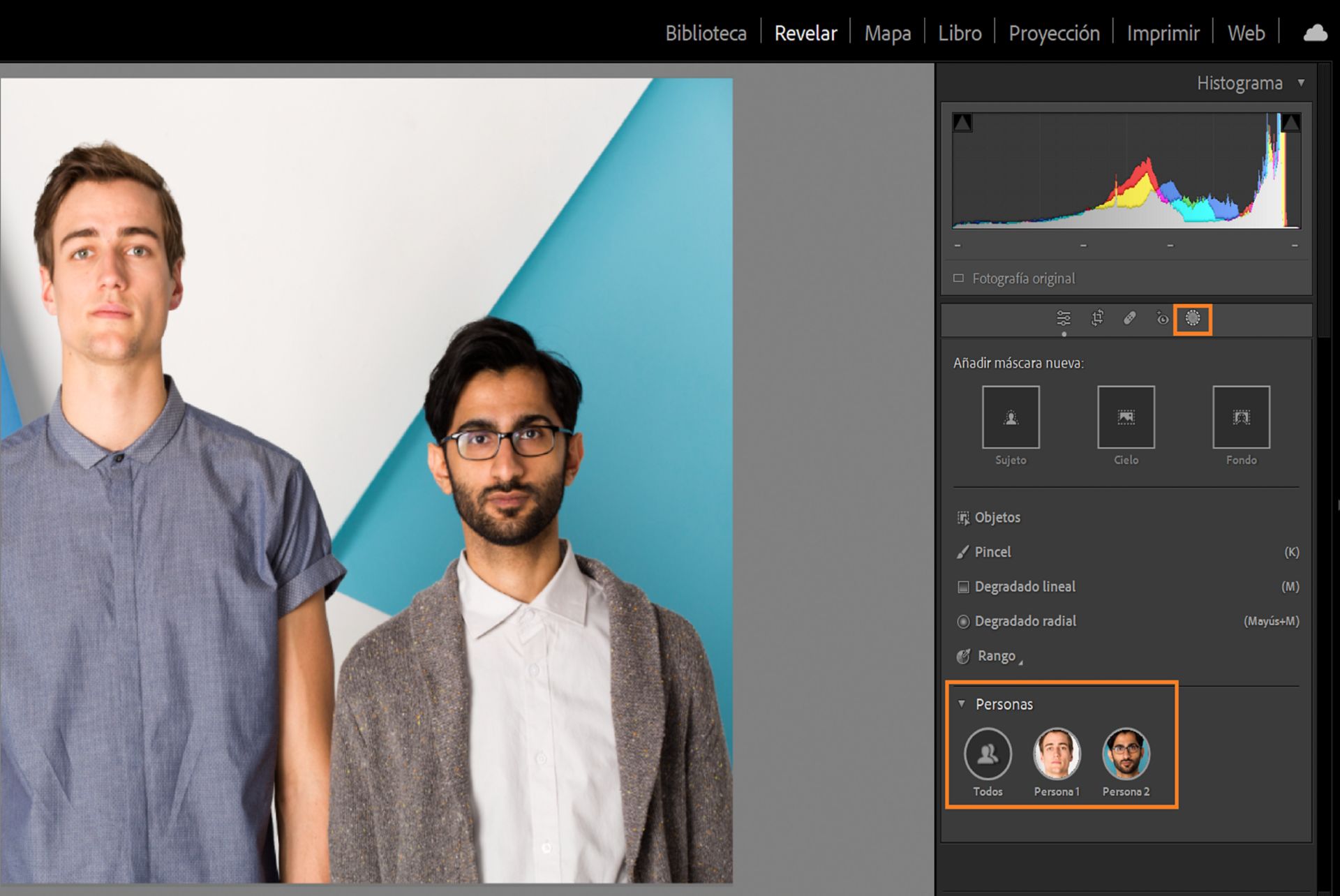
Task: Select the Healing tool icon
Action: coord(1129,319)
